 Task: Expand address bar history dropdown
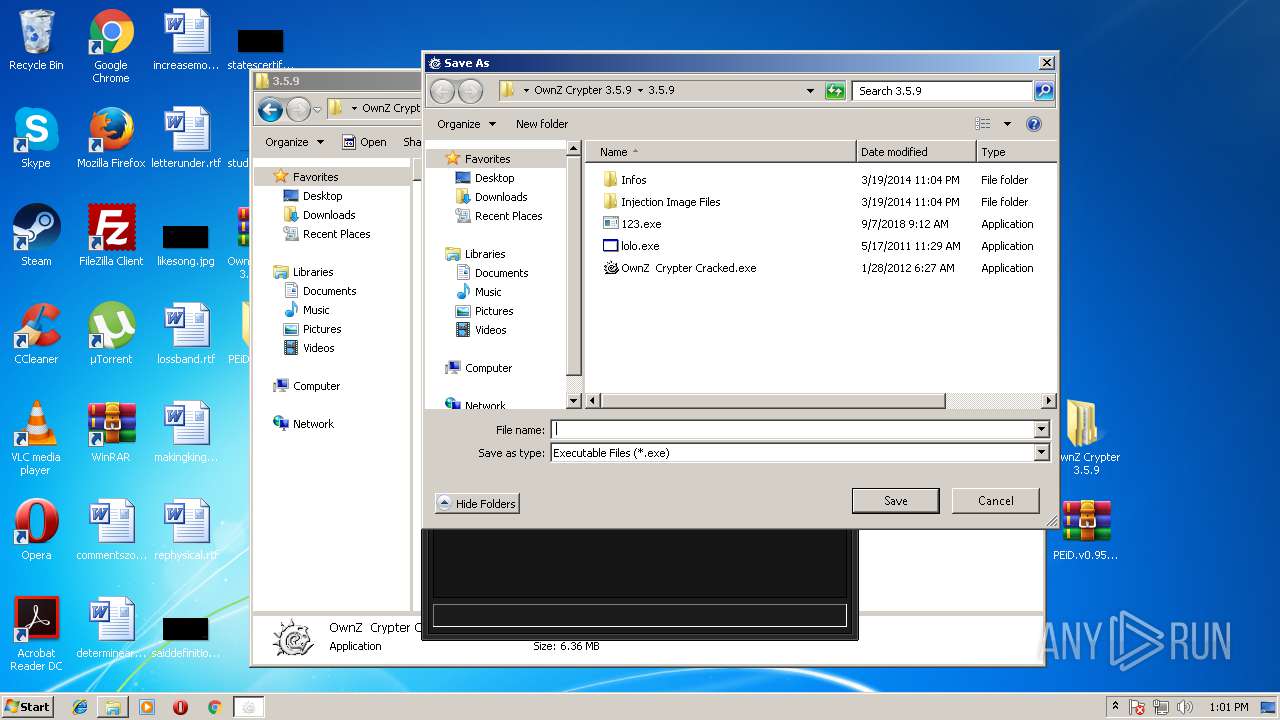coord(810,91)
